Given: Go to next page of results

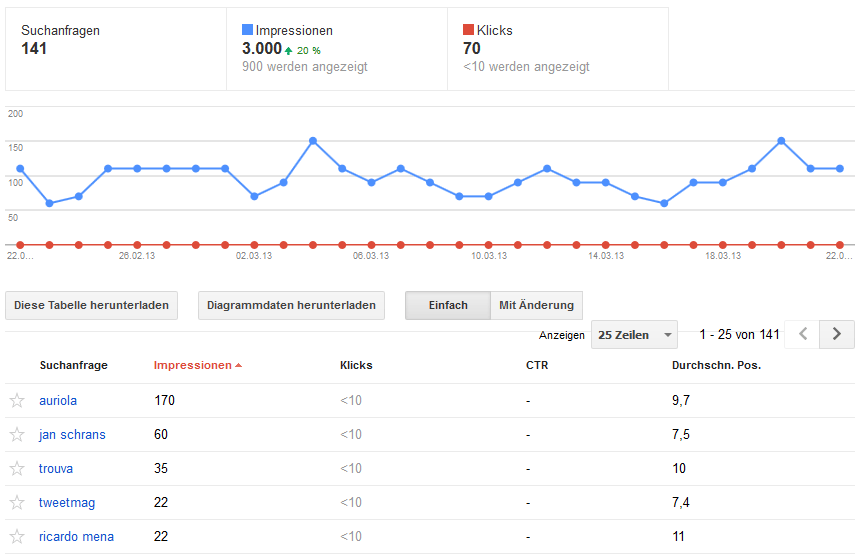Looking at the screenshot, I should pos(836,334).
